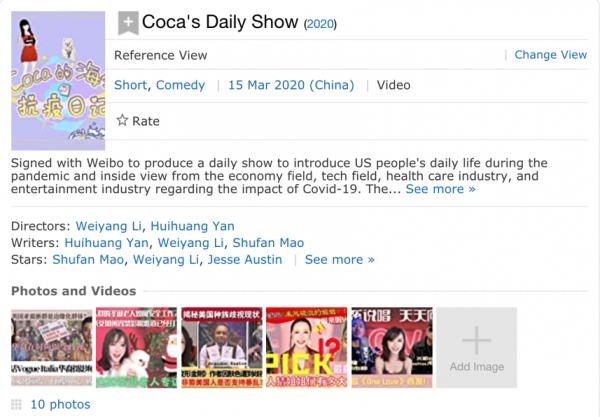Click the 2020 year link next to the title
This screenshot has height=417, width=600.
(320, 24)
